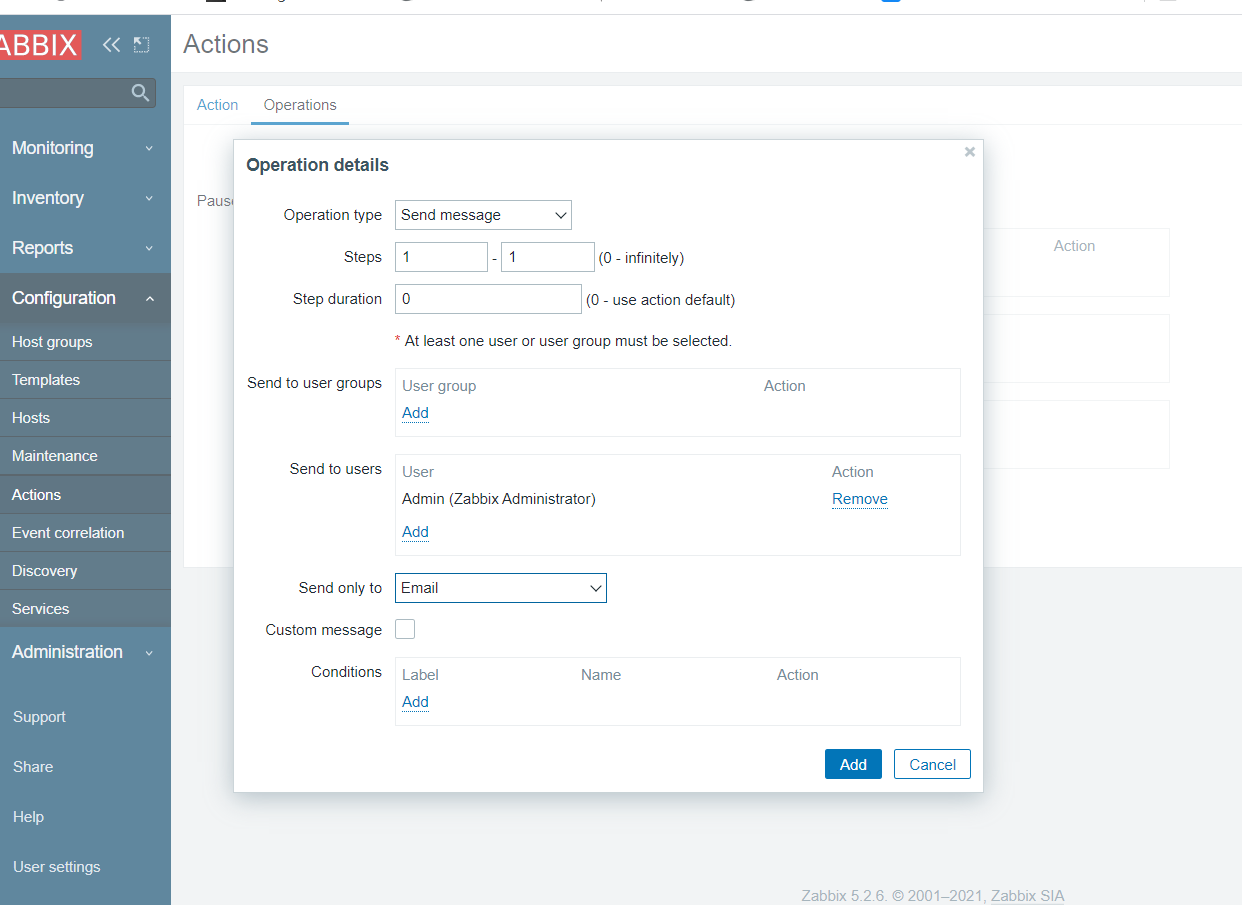Click the sidebar search magnifier icon
1242x905 pixels.
click(140, 93)
